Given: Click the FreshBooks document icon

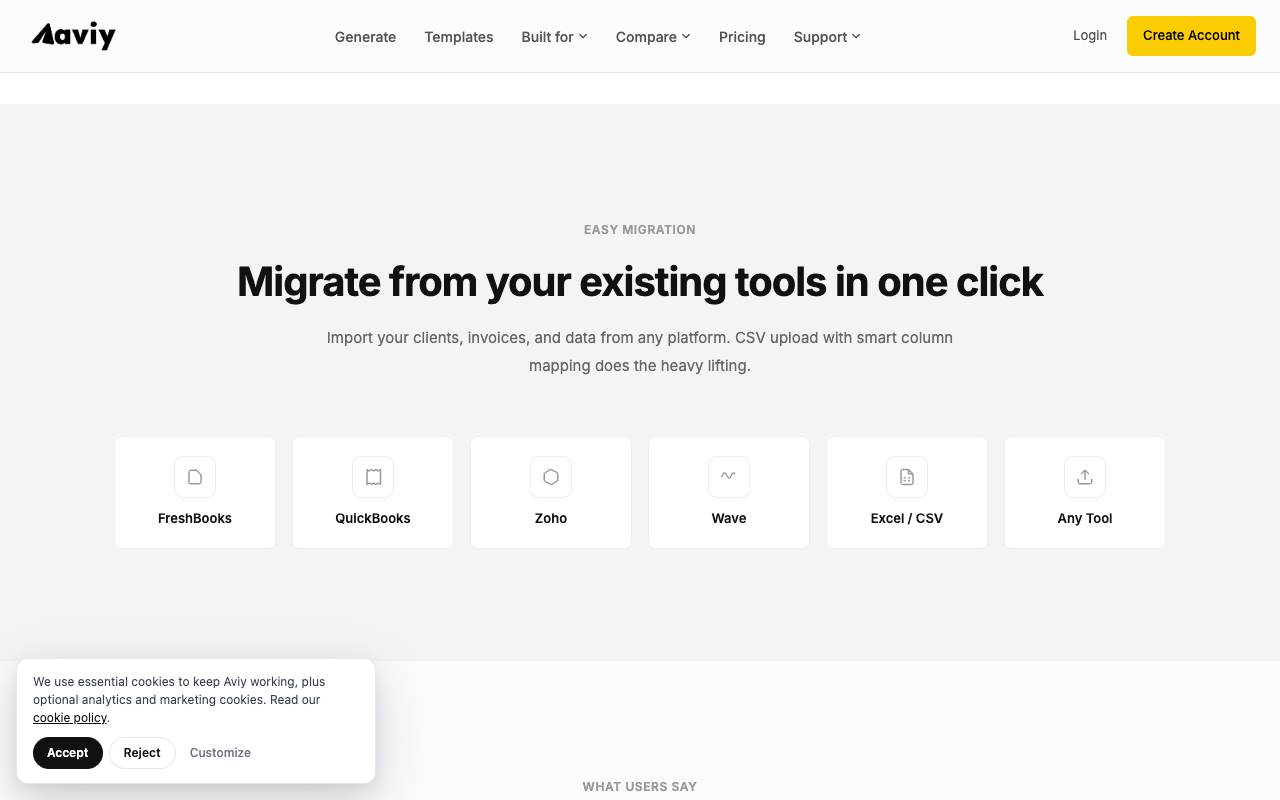Looking at the screenshot, I should coord(195,477).
